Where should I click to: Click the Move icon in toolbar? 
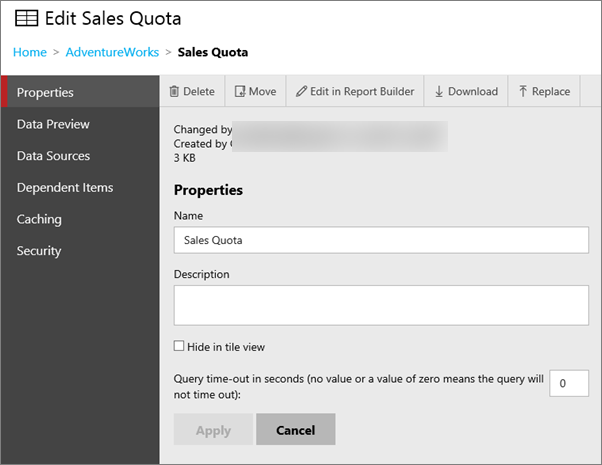point(240,91)
